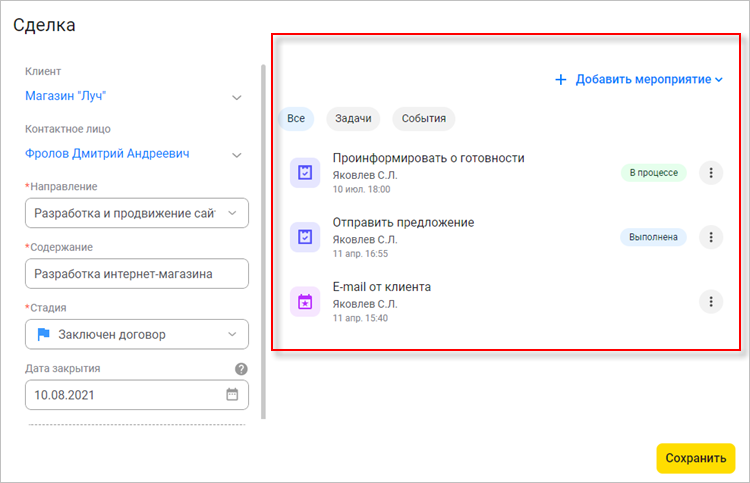Image resolution: width=750 pixels, height=483 pixels.
Task: Select the 'Все' filter tab
Action: [296, 119]
